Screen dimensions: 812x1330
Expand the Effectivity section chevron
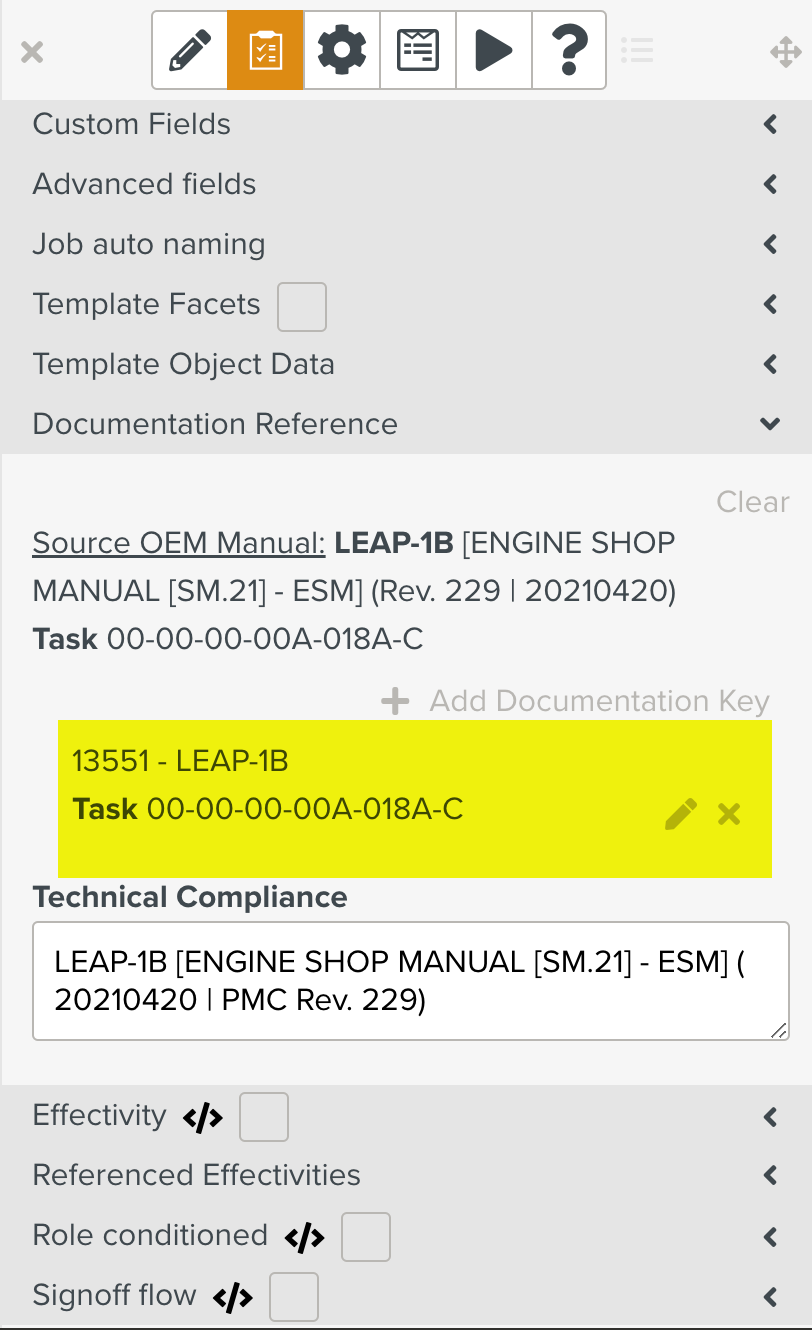[770, 1116]
